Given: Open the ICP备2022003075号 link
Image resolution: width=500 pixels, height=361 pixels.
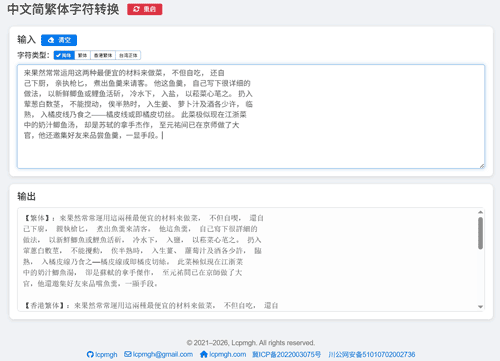Looking at the screenshot, I should tap(287, 354).
